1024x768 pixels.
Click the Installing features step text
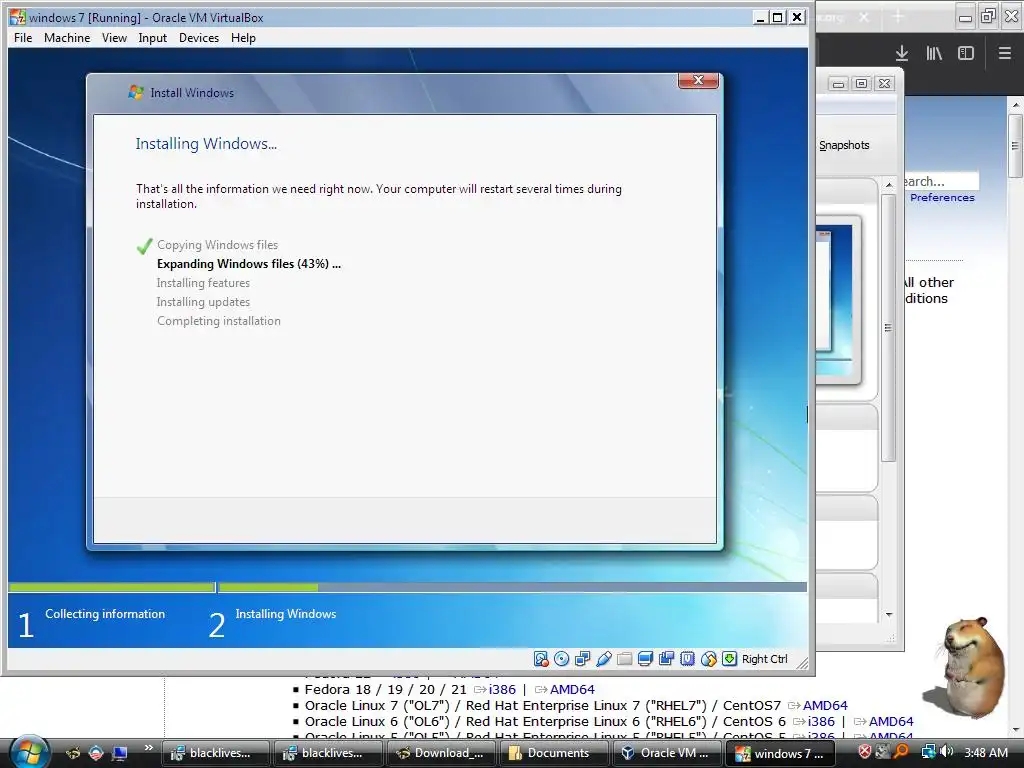point(203,283)
